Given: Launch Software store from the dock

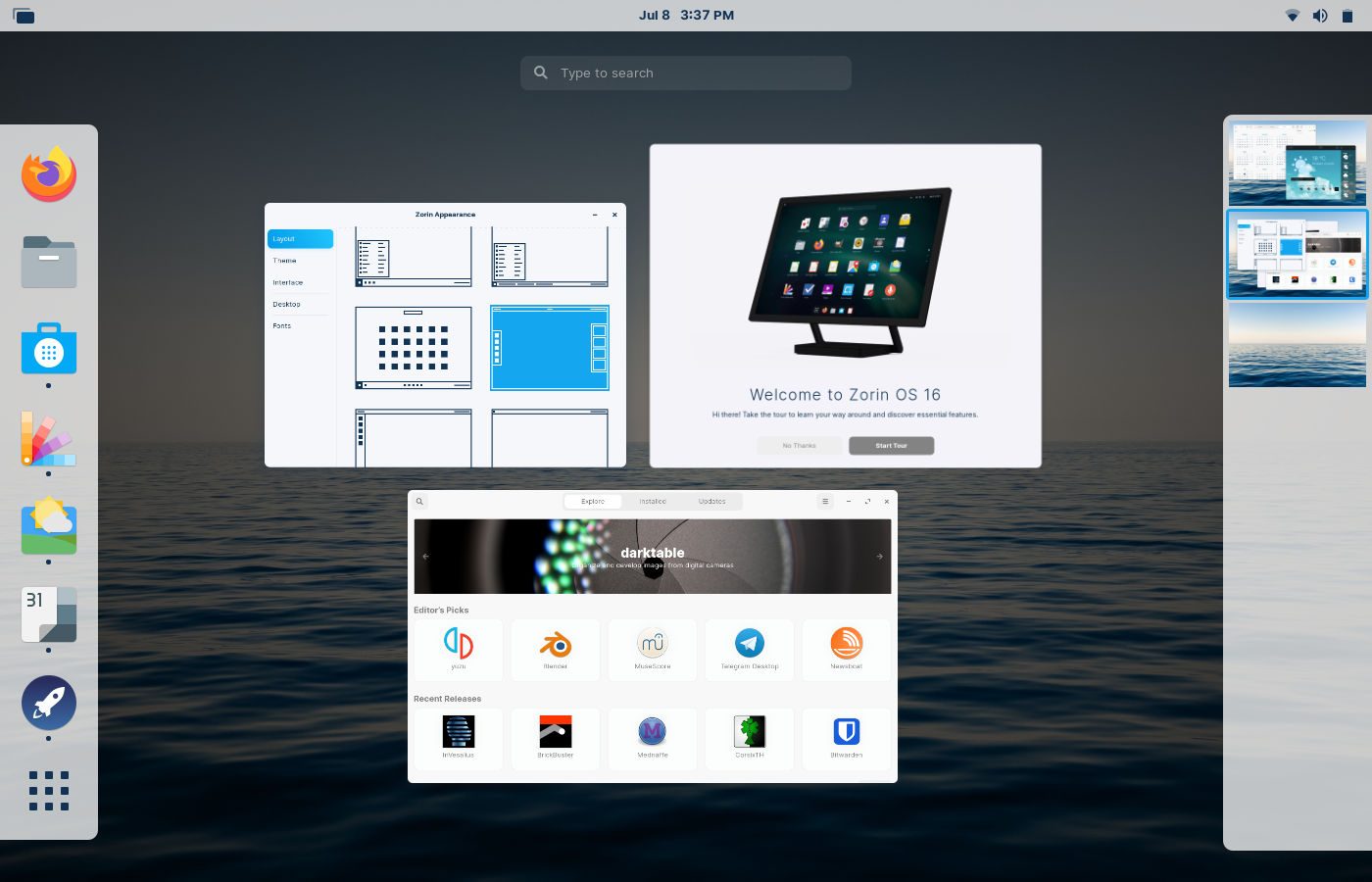Looking at the screenshot, I should [x=49, y=349].
